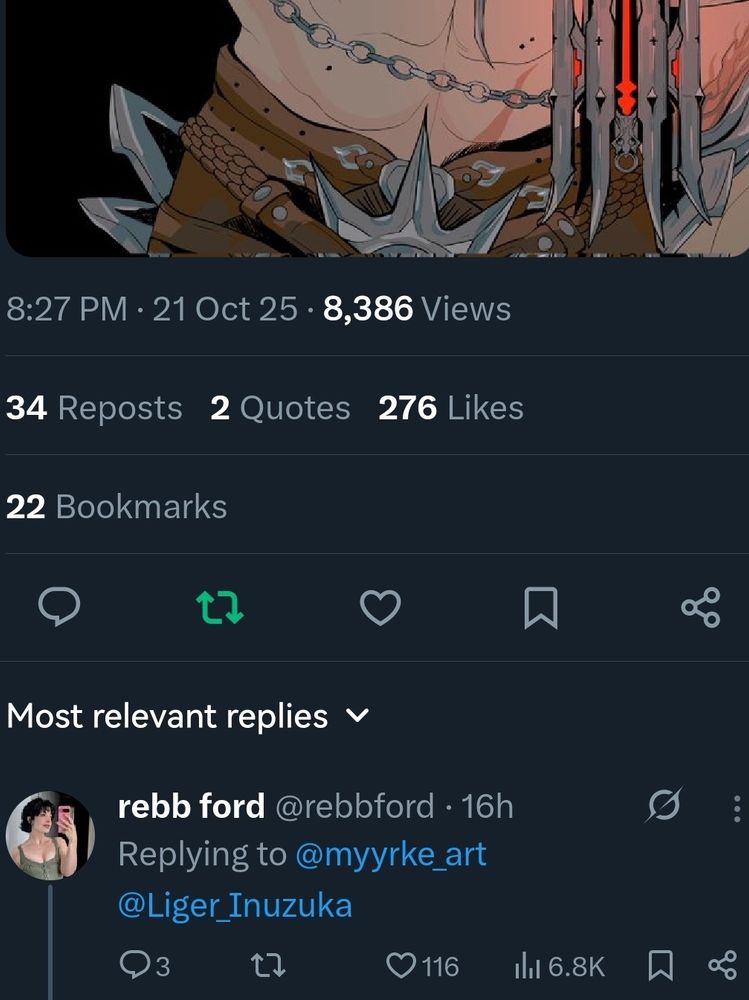Like the post using the heart icon

click(x=381, y=608)
